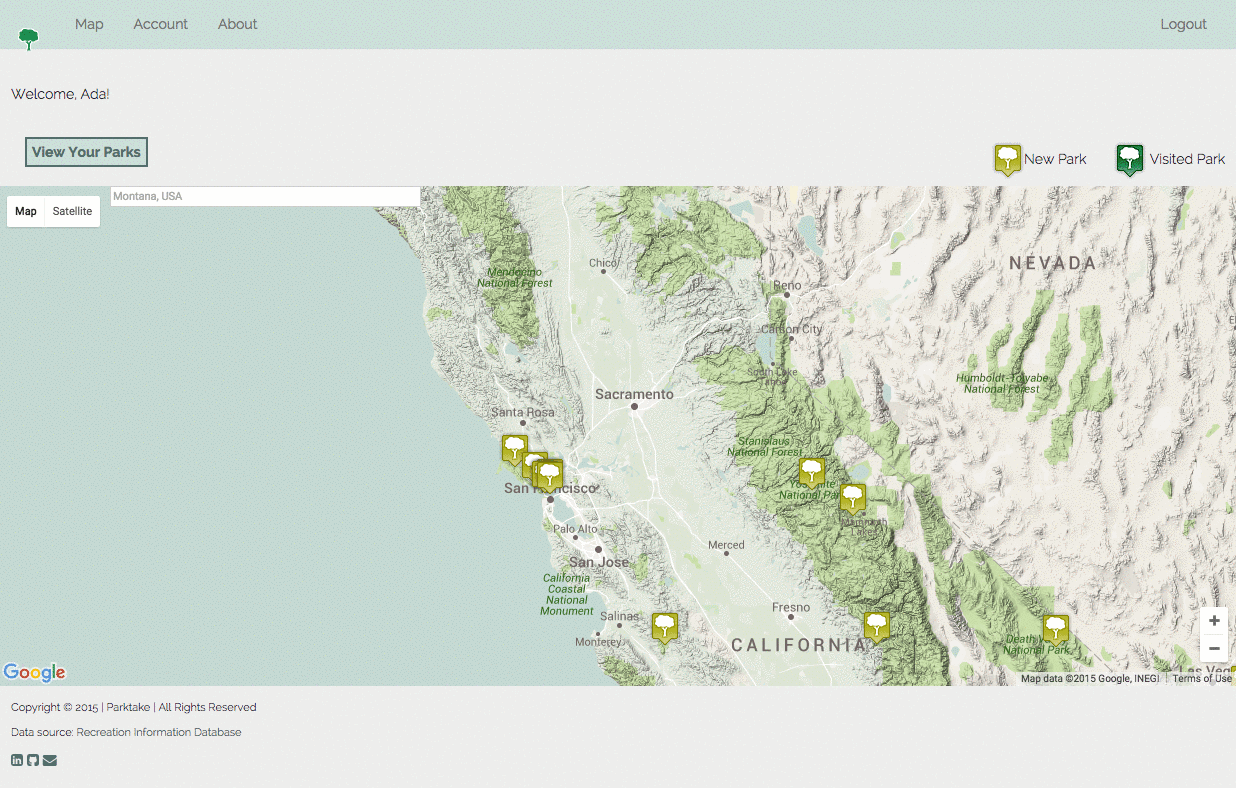Open the Parktake footer link
This screenshot has width=1236, height=788.
128,707
